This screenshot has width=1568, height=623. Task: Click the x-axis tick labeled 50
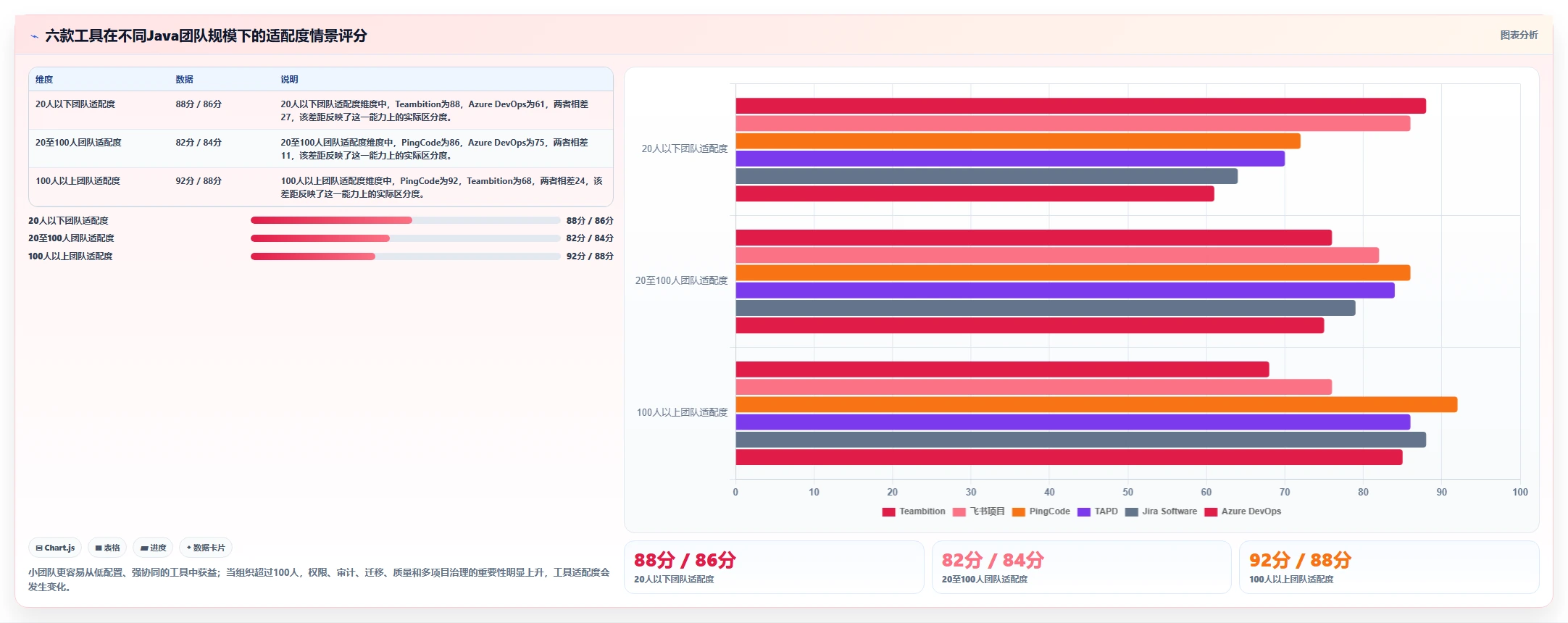tap(1127, 493)
